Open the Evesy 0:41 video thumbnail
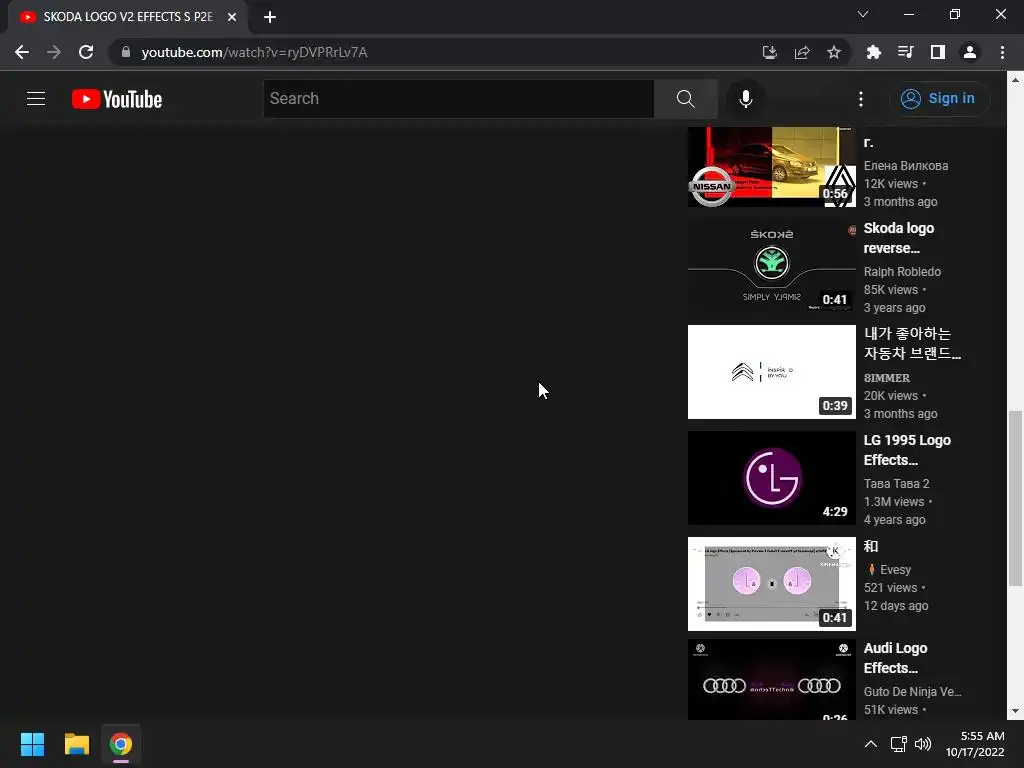This screenshot has height=768, width=1024. pyautogui.click(x=771, y=584)
